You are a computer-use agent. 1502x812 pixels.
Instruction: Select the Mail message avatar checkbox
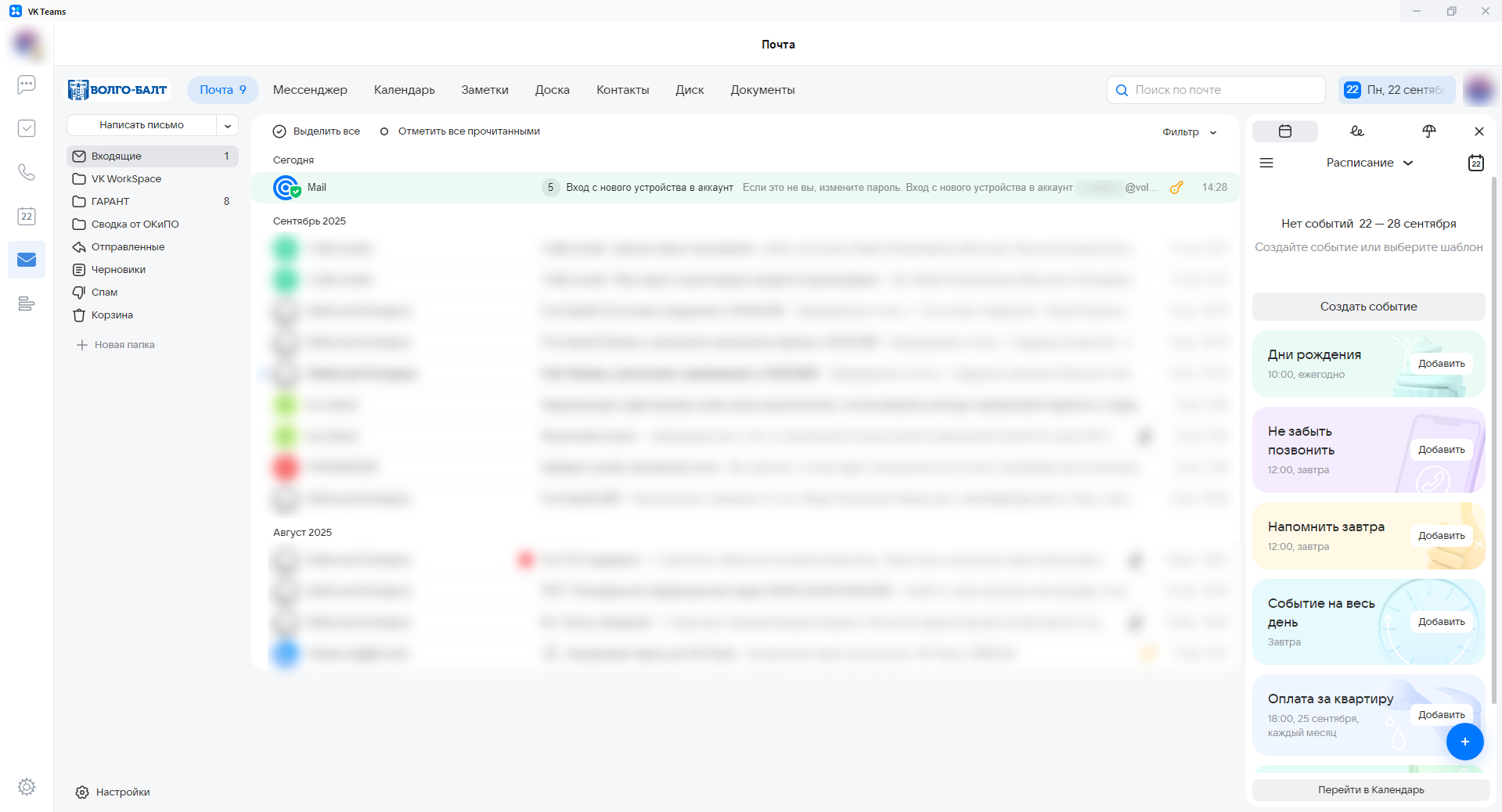coord(286,188)
